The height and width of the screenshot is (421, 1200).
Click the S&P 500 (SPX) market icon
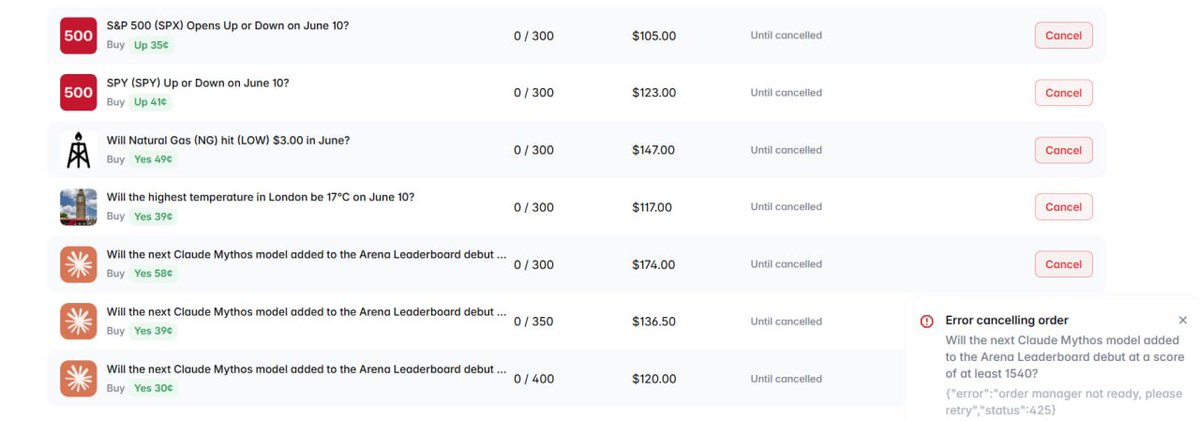(x=78, y=35)
